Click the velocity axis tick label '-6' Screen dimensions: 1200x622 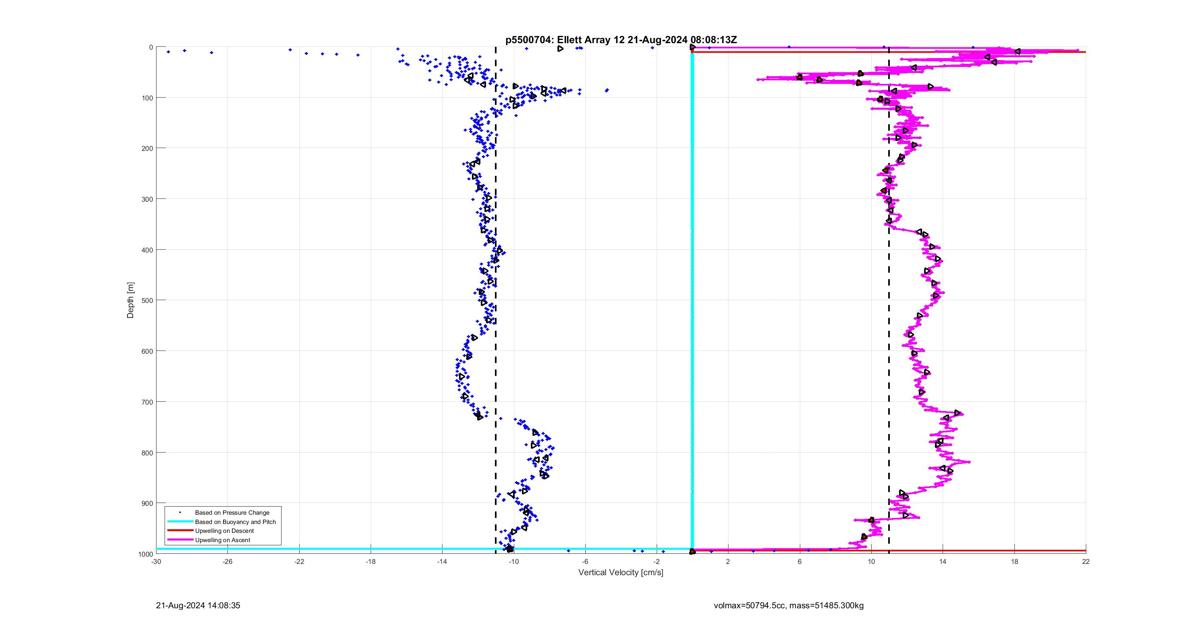coord(585,561)
